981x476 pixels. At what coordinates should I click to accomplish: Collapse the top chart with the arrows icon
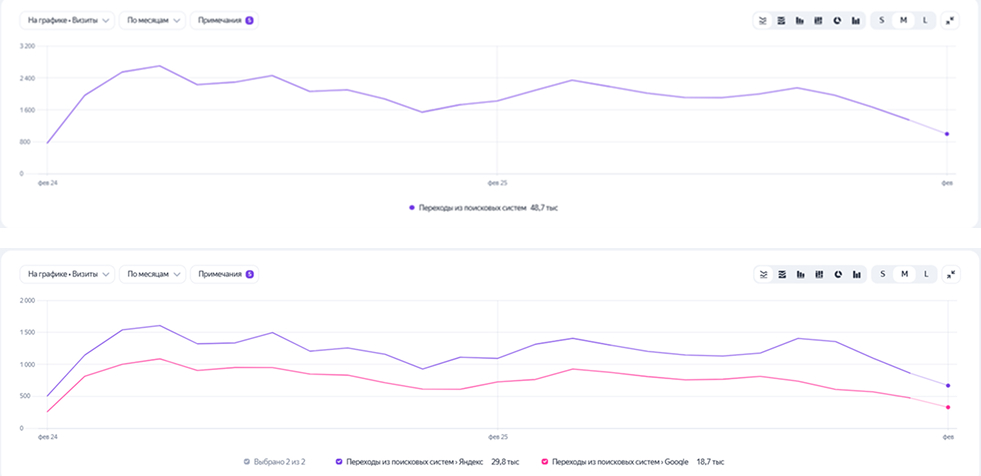point(950,20)
